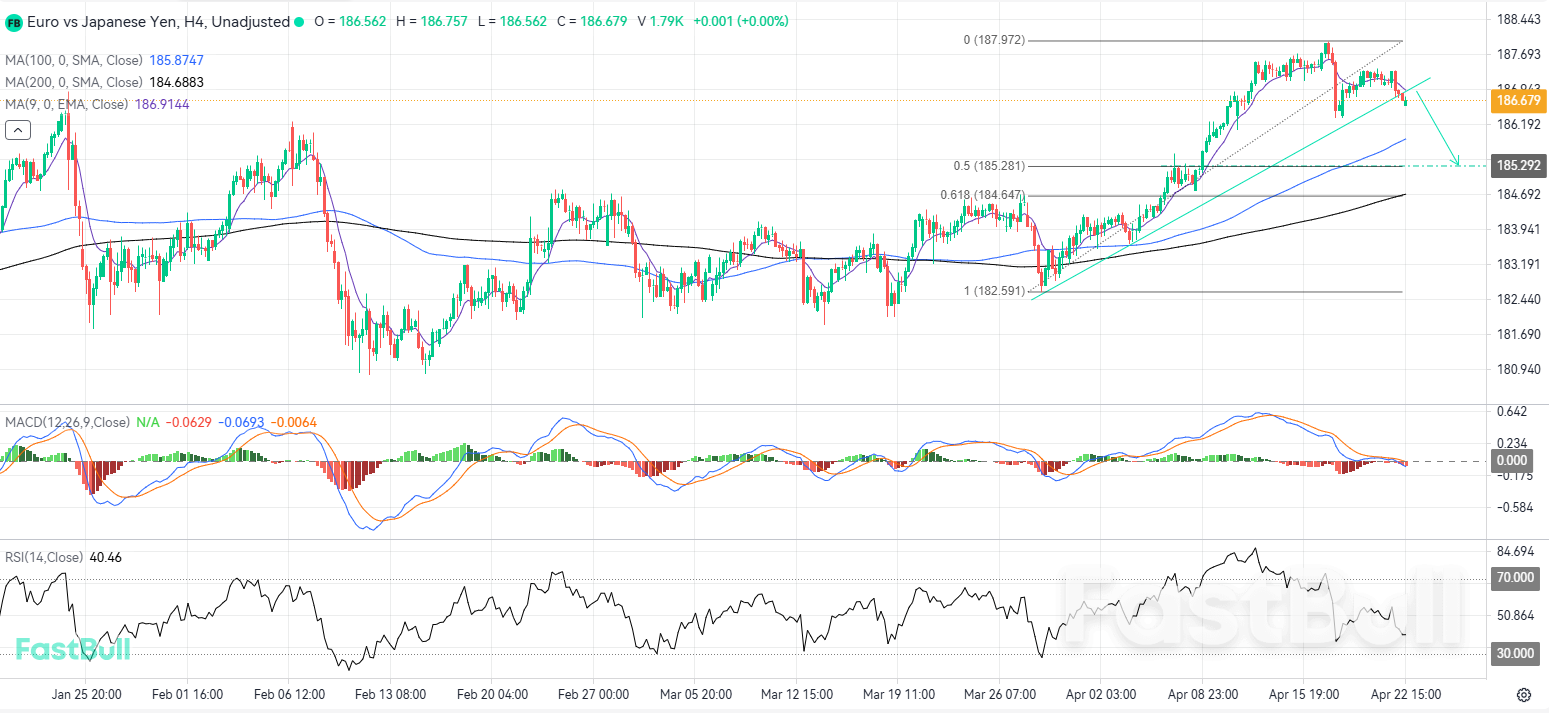Click the 0 (187.972) Fibonacci level label

point(993,40)
